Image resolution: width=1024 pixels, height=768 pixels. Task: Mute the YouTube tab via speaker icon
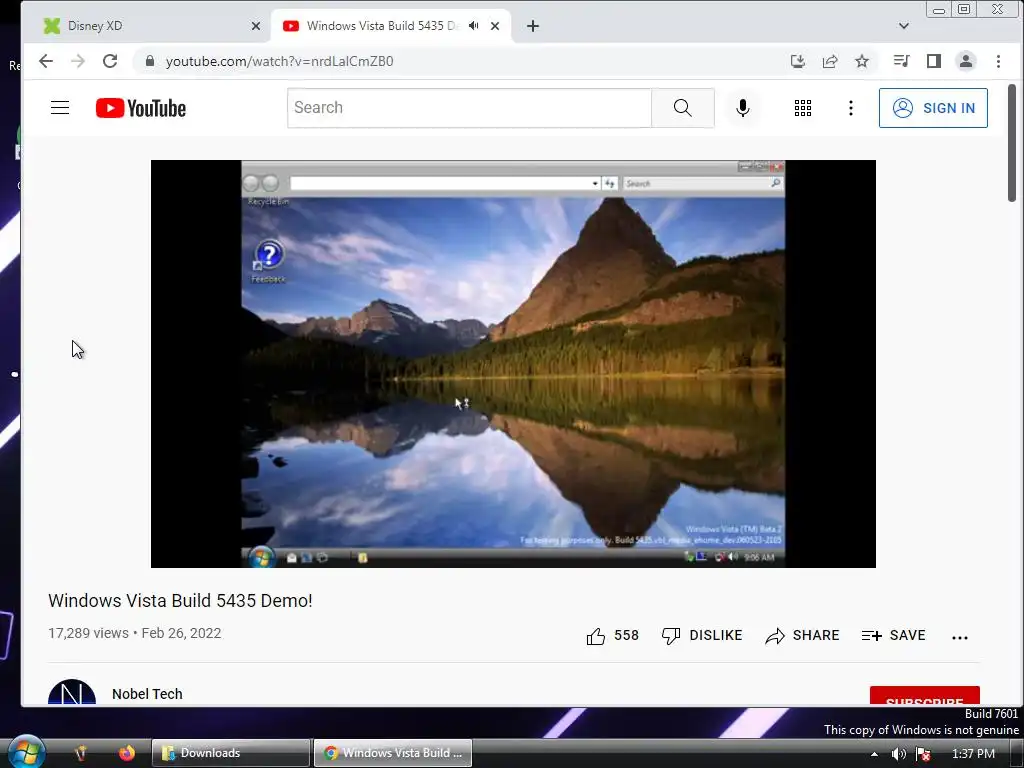(x=473, y=25)
